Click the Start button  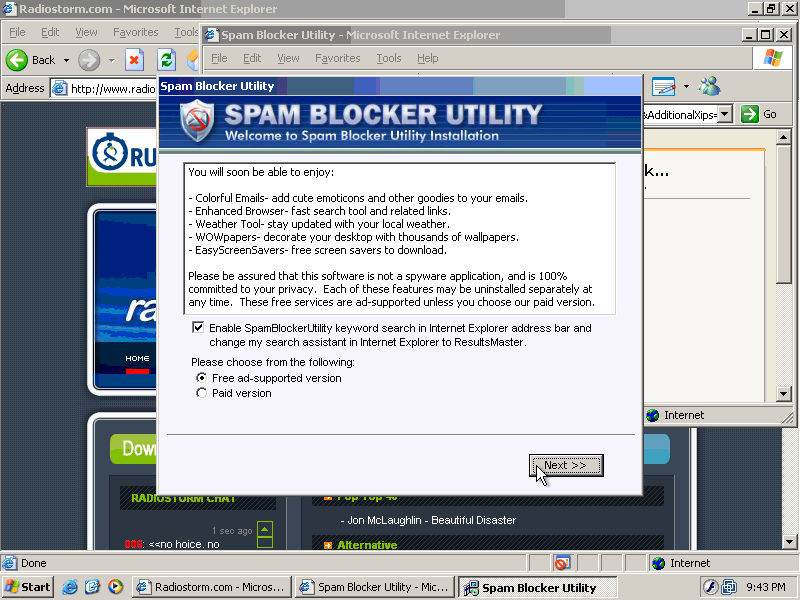(28, 587)
